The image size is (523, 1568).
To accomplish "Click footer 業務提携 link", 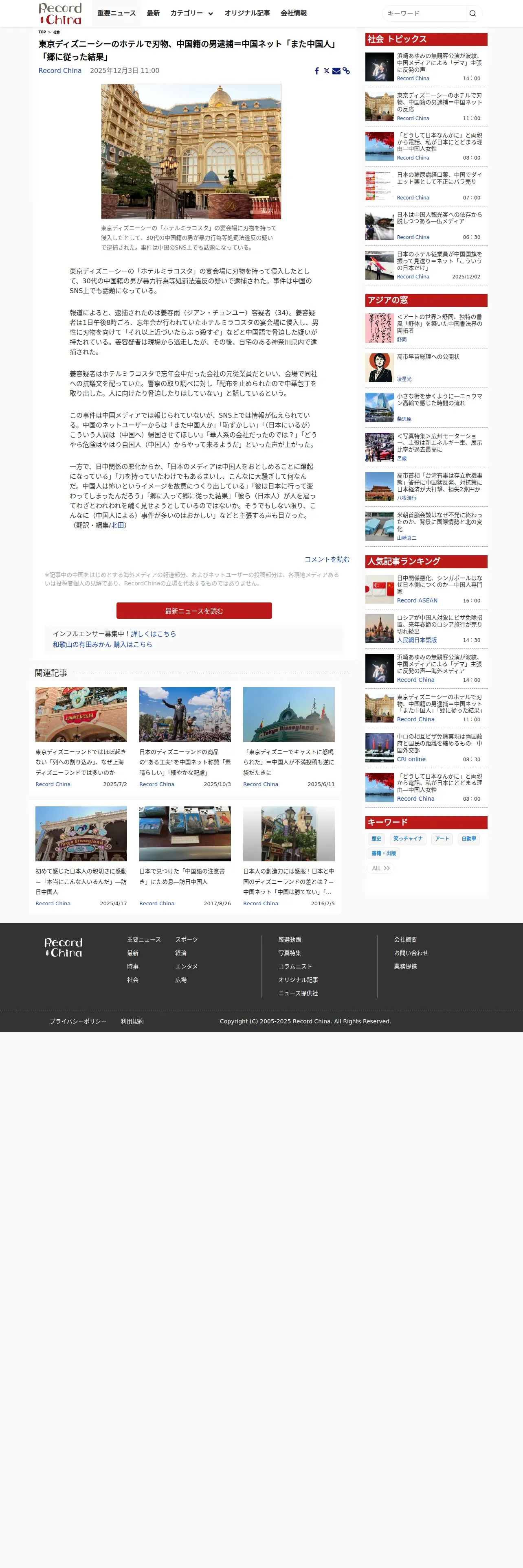I will pyautogui.click(x=406, y=967).
